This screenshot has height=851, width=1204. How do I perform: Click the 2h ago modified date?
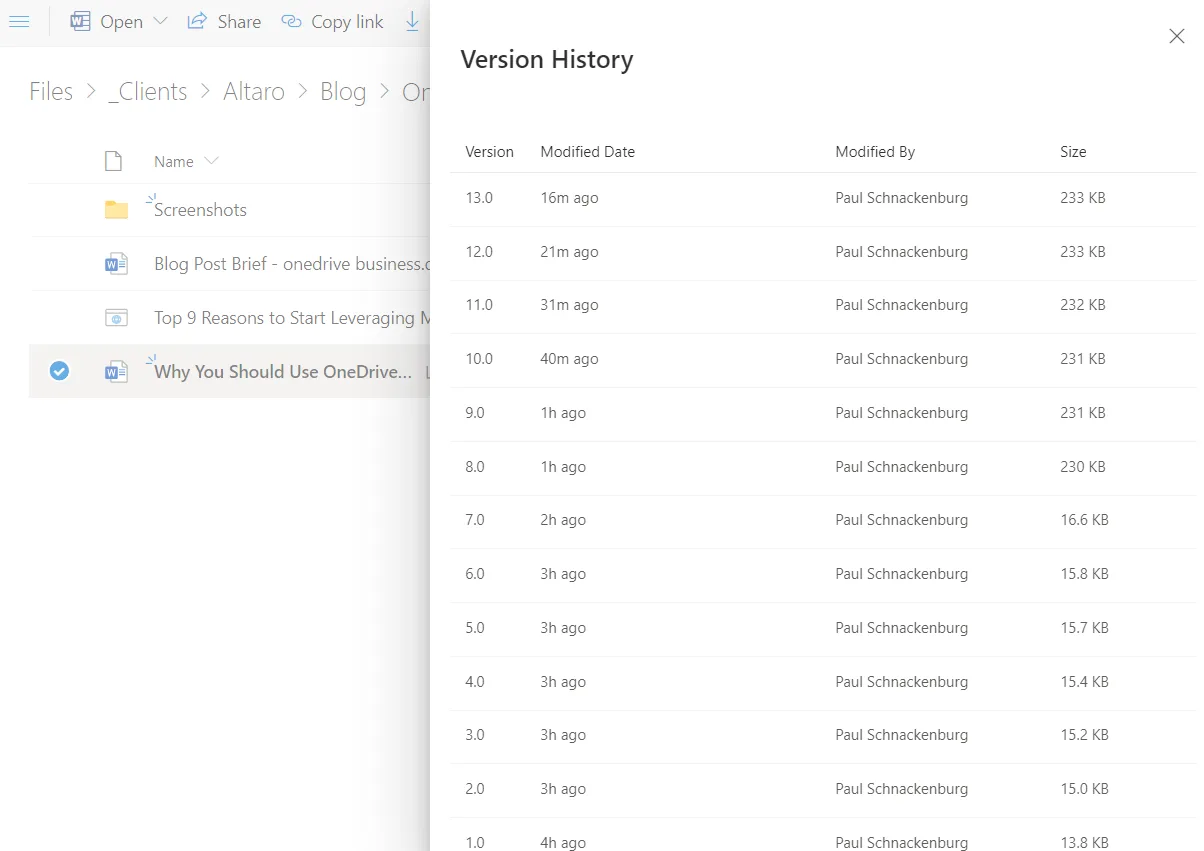click(563, 520)
